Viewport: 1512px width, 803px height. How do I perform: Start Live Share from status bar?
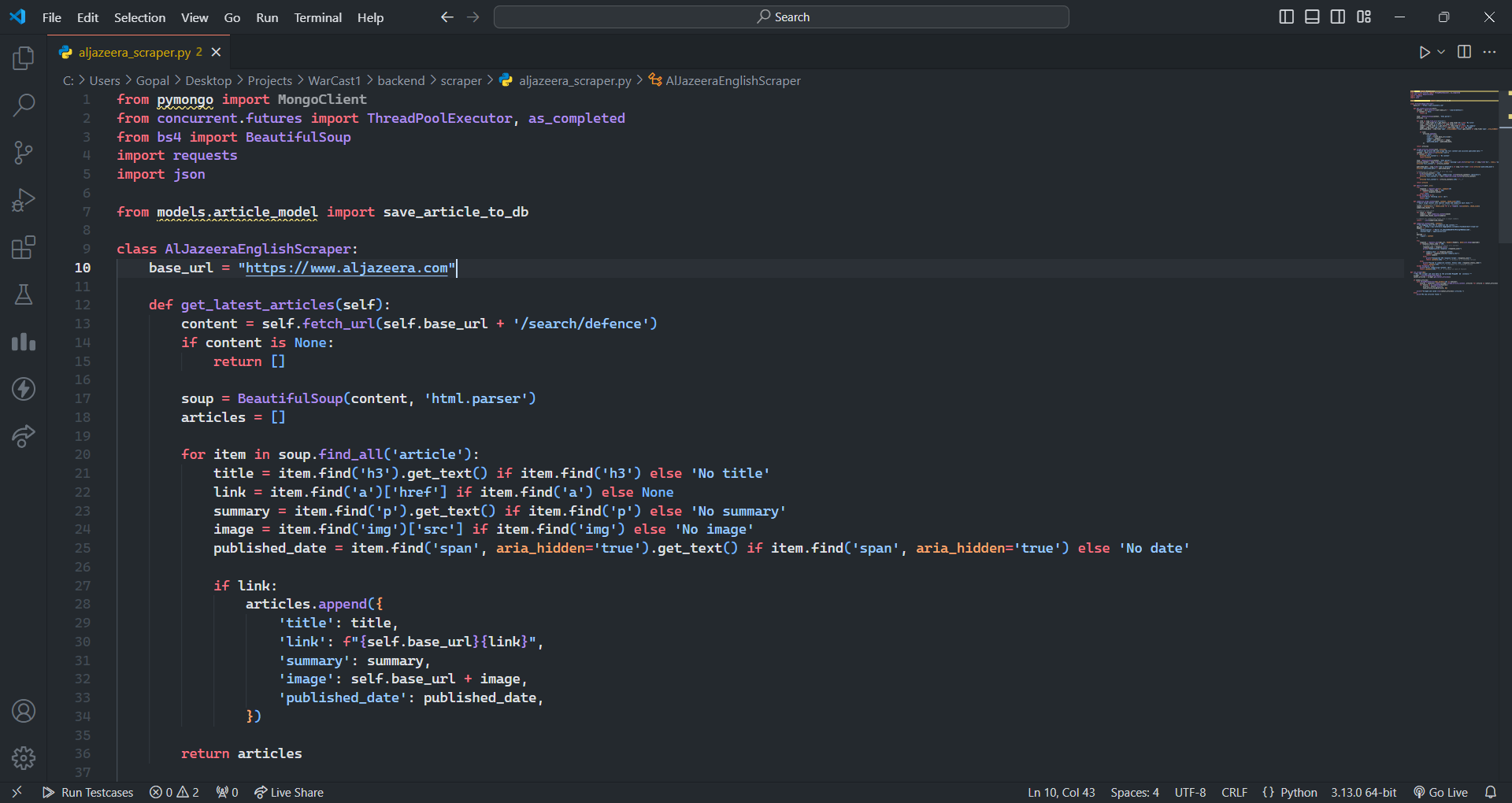pos(289,792)
